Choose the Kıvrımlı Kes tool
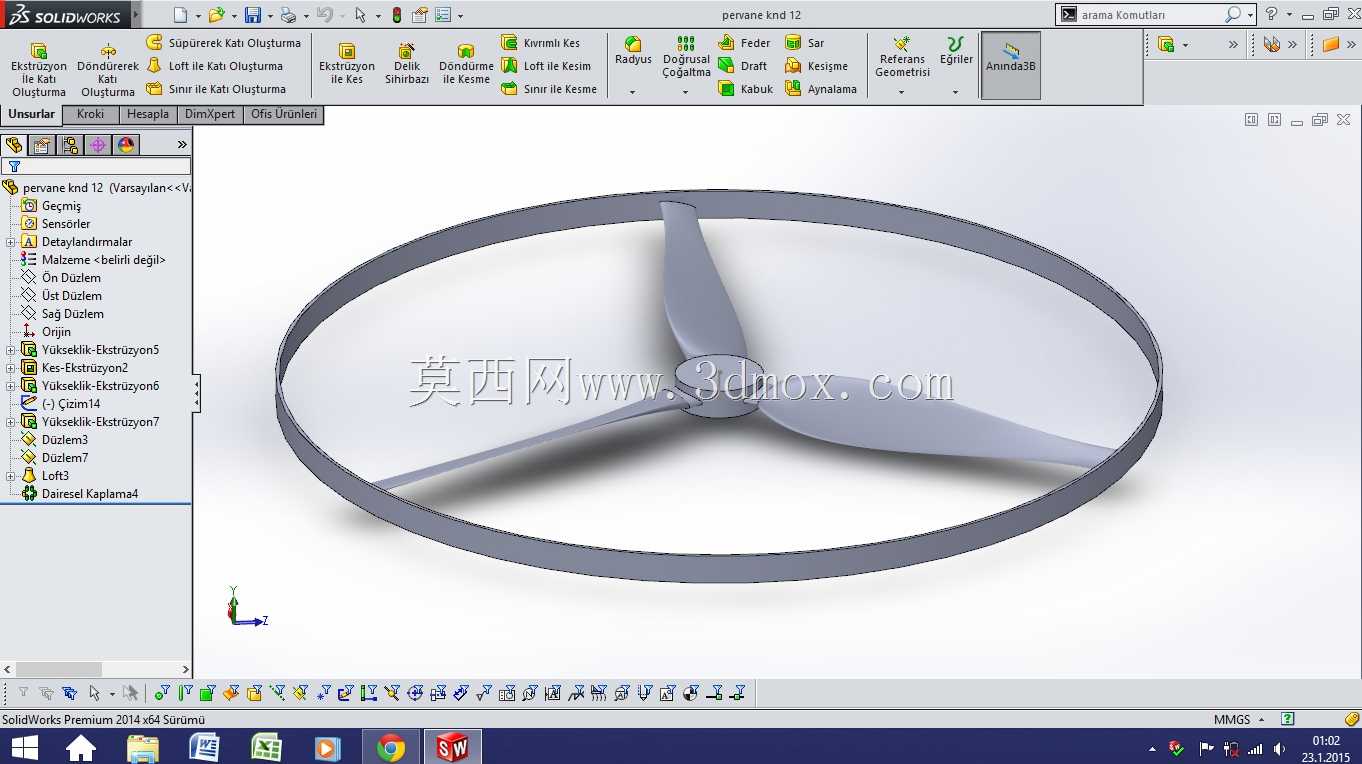Screen dimensions: 1362x764 (x=540, y=43)
